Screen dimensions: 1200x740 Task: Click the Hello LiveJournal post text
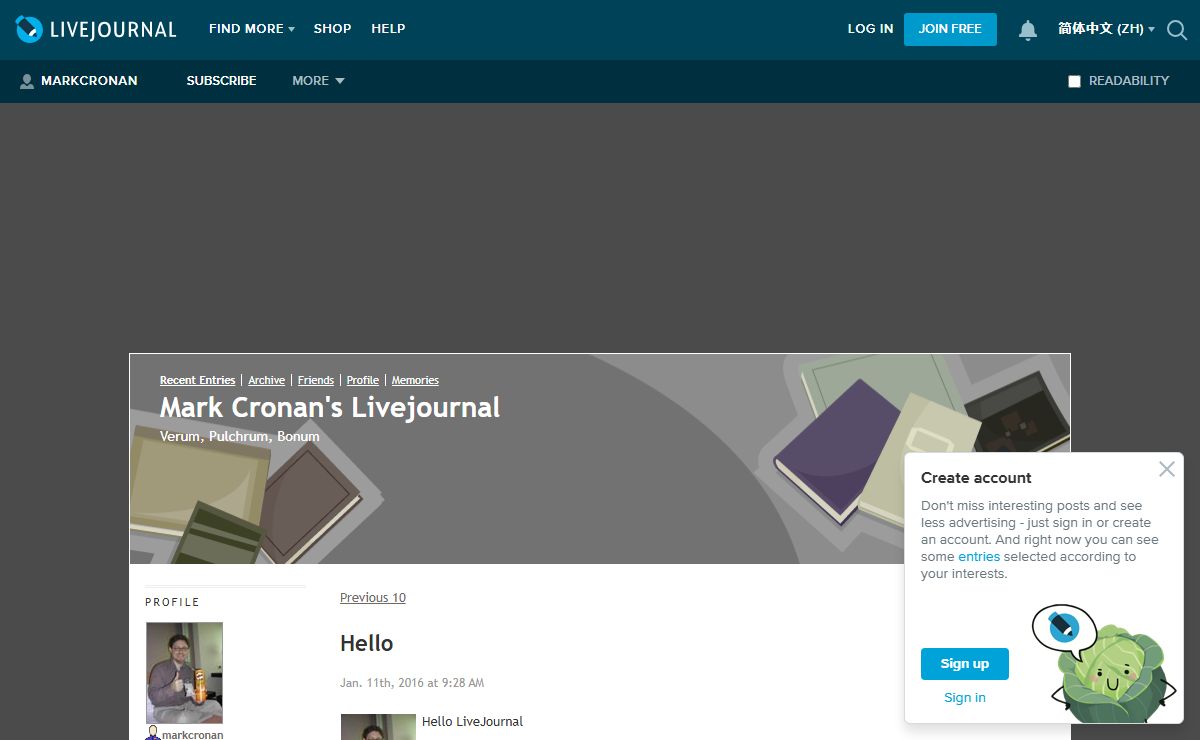point(472,722)
